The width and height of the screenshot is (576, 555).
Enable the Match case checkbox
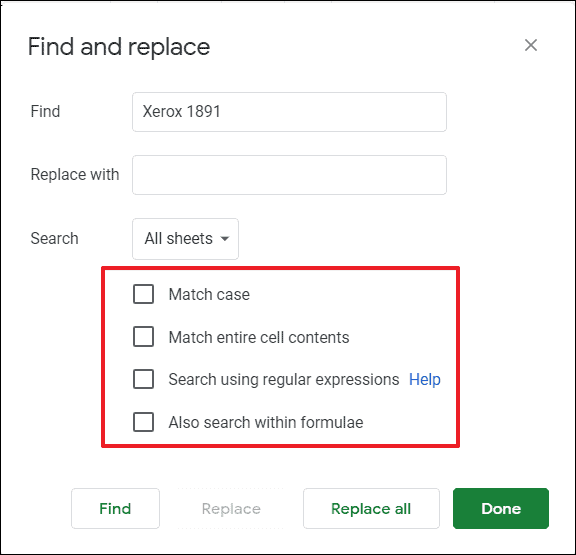143,294
